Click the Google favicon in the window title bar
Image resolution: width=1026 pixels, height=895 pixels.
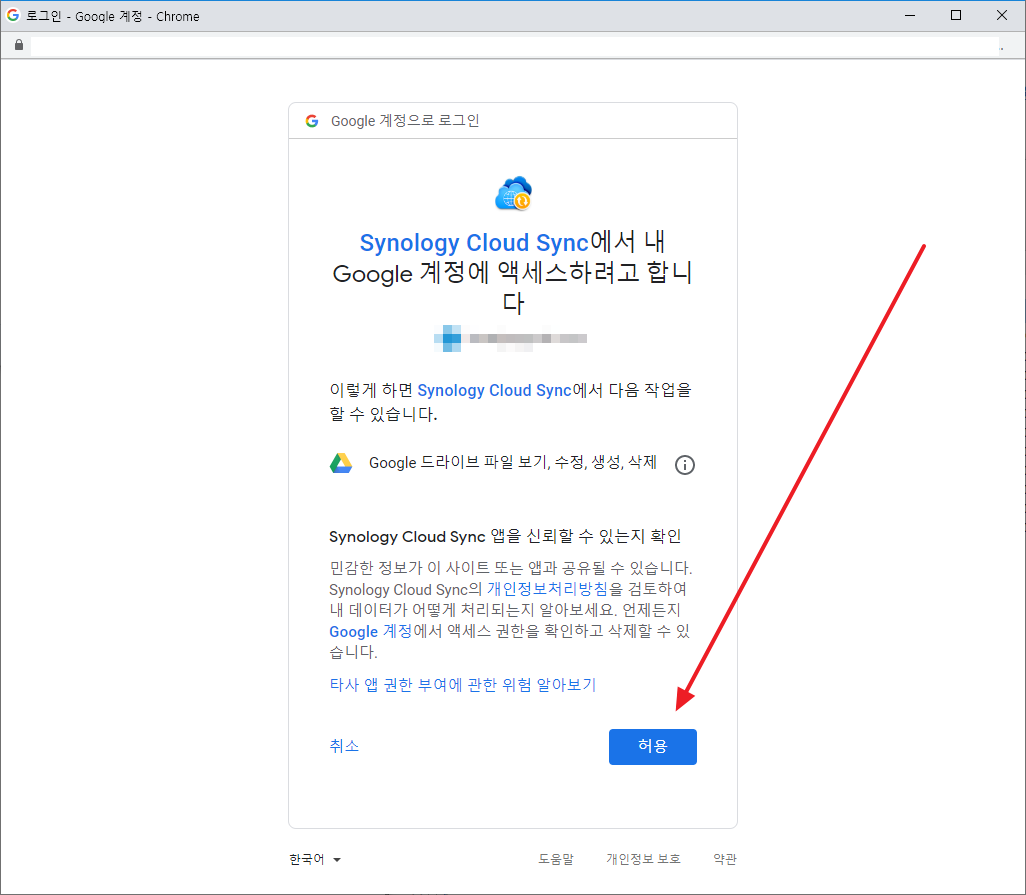tap(12, 15)
